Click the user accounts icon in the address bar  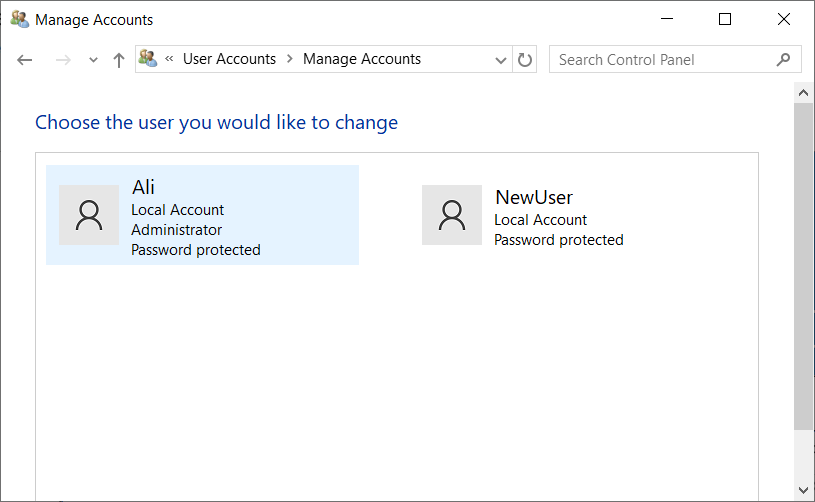pyautogui.click(x=148, y=59)
